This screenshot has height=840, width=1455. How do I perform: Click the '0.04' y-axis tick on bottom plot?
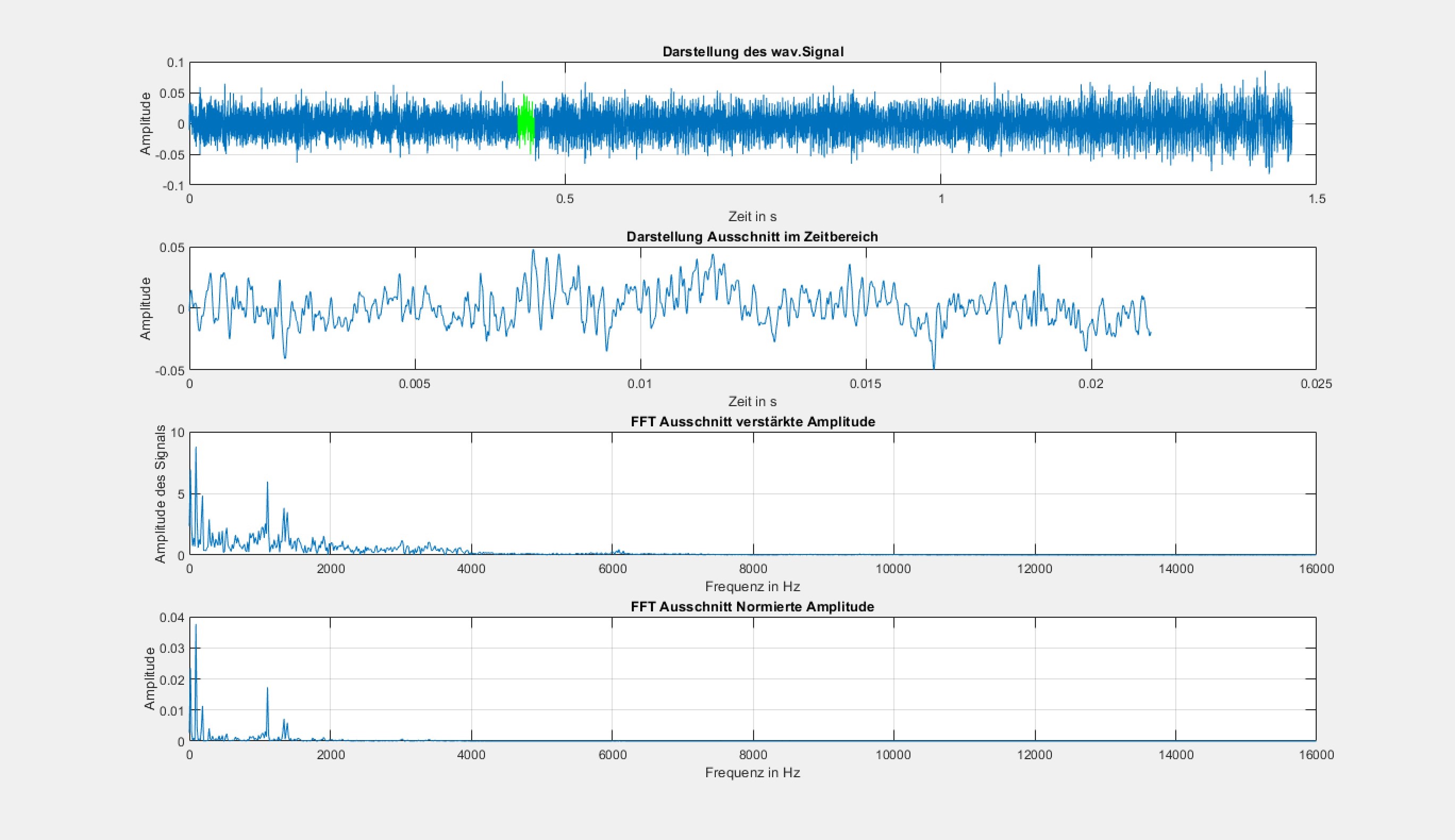click(172, 617)
